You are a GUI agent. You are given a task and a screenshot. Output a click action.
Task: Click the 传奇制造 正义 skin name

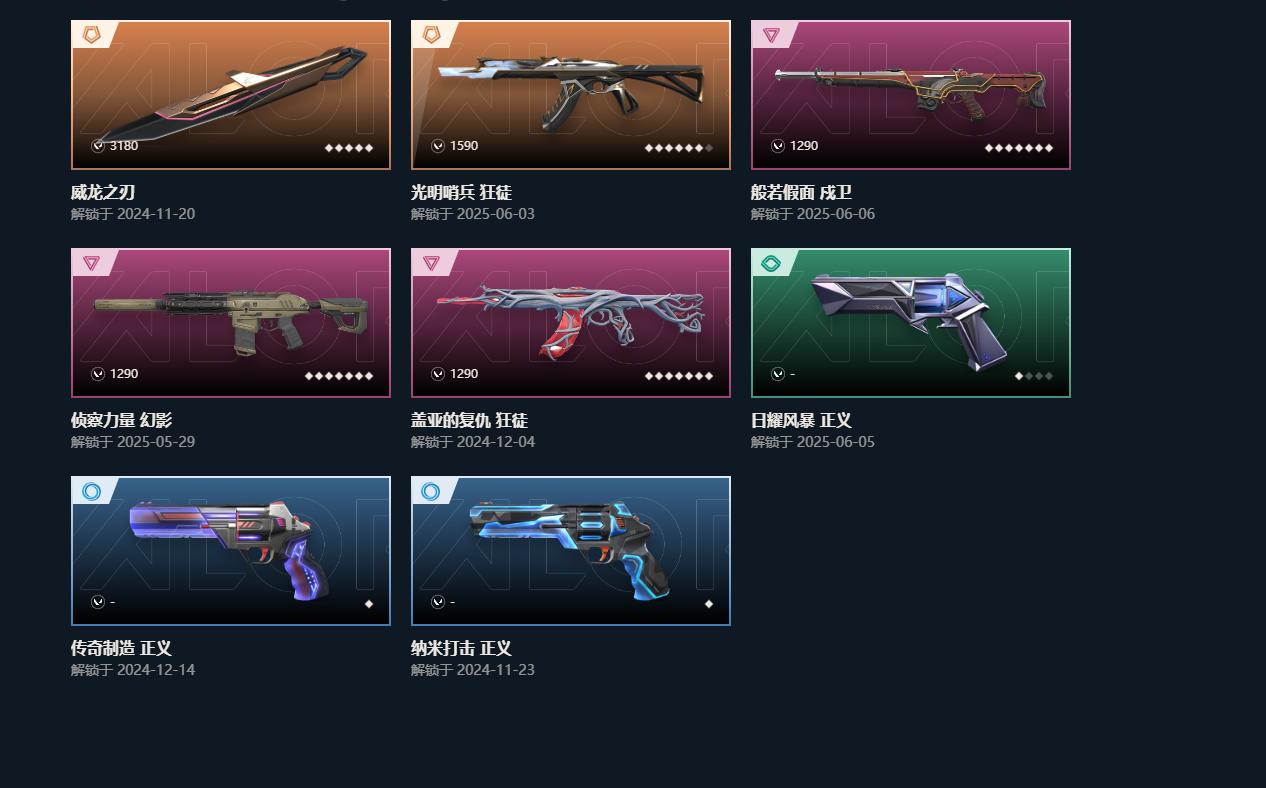(x=121, y=648)
